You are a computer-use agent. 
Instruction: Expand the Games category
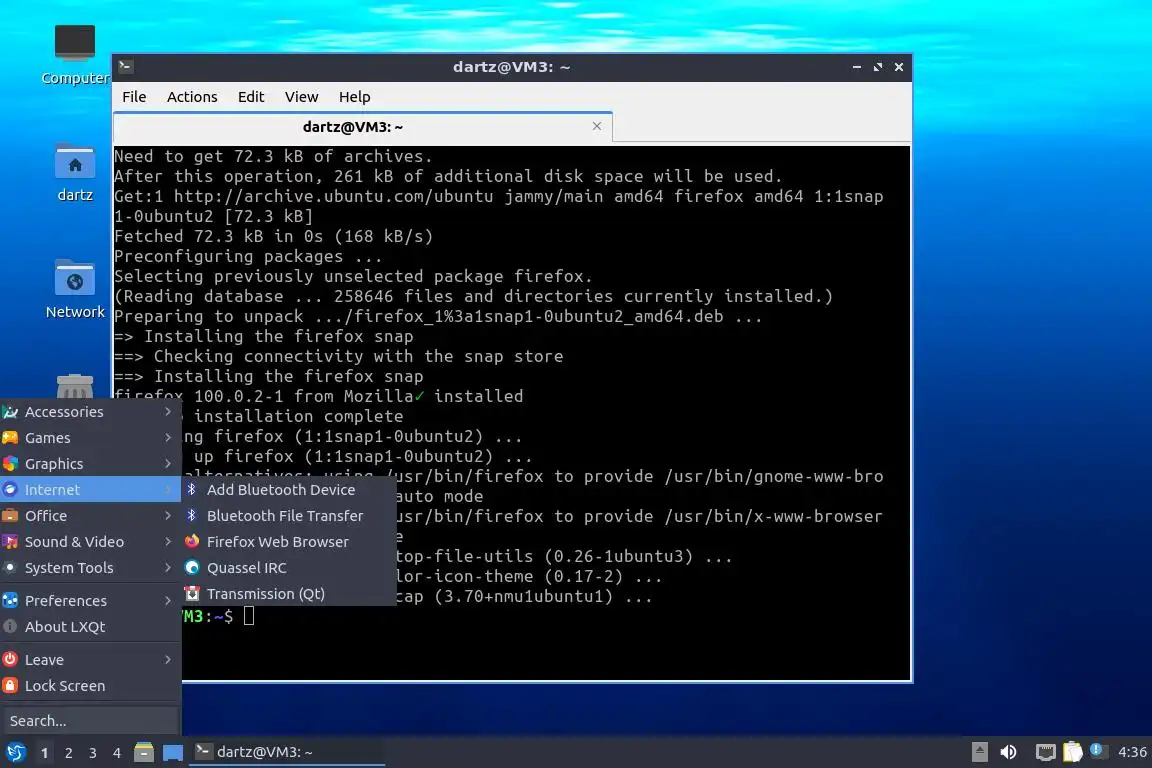[x=90, y=438]
